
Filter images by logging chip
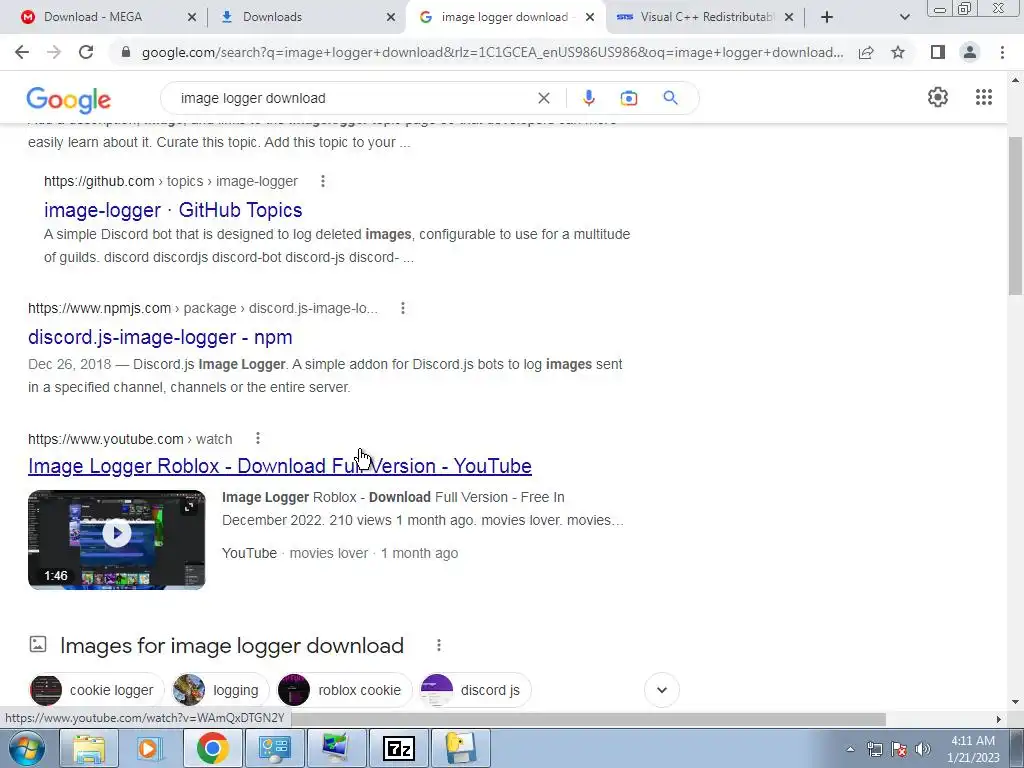point(220,690)
